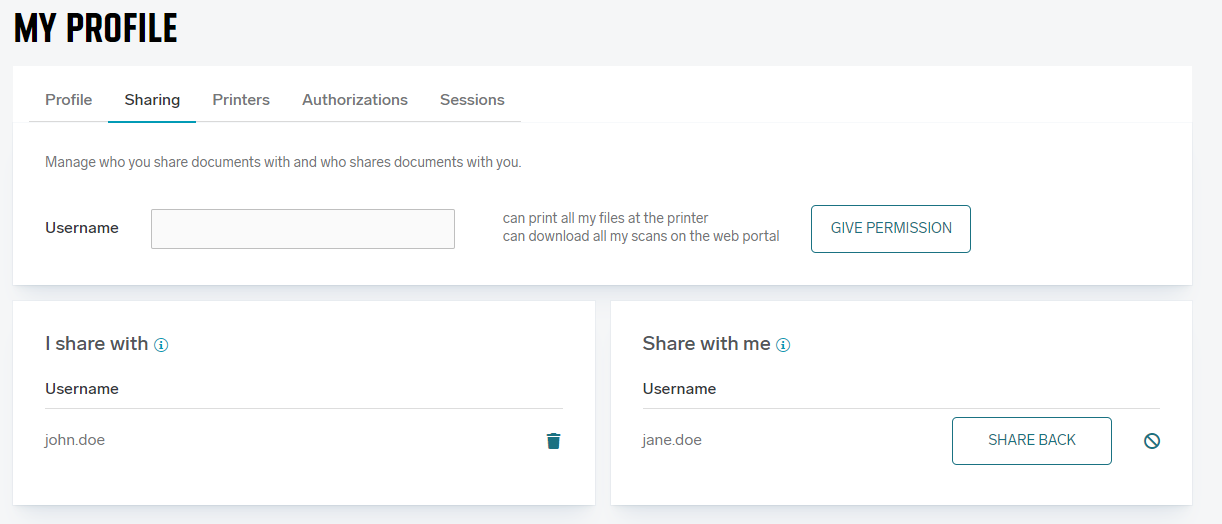Click the block icon beside jane.doe
Image resolution: width=1222 pixels, height=524 pixels.
point(1152,441)
